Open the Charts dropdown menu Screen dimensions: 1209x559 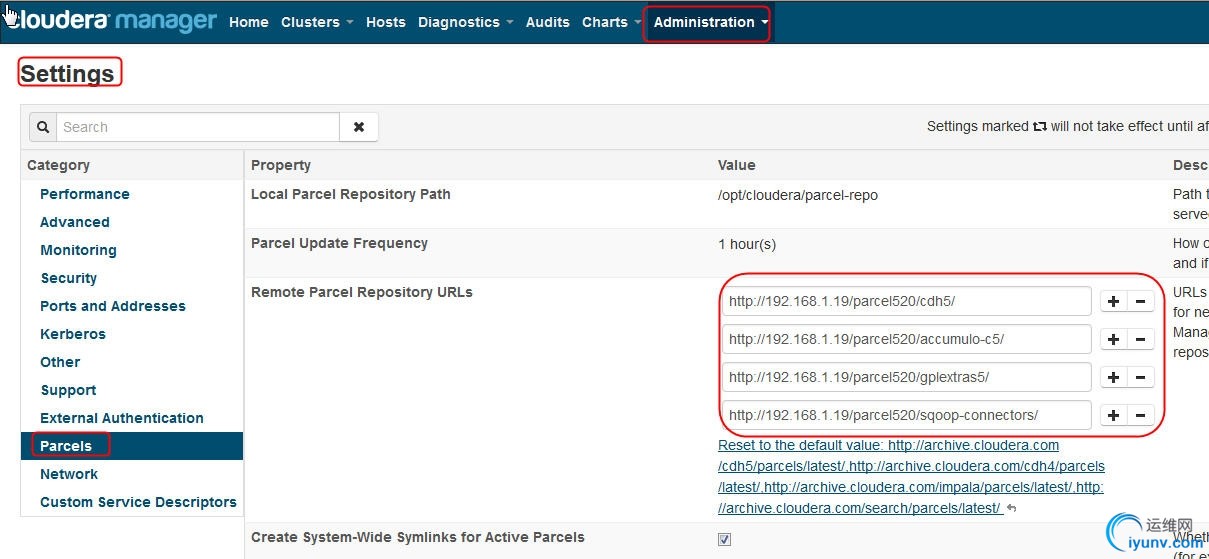611,22
